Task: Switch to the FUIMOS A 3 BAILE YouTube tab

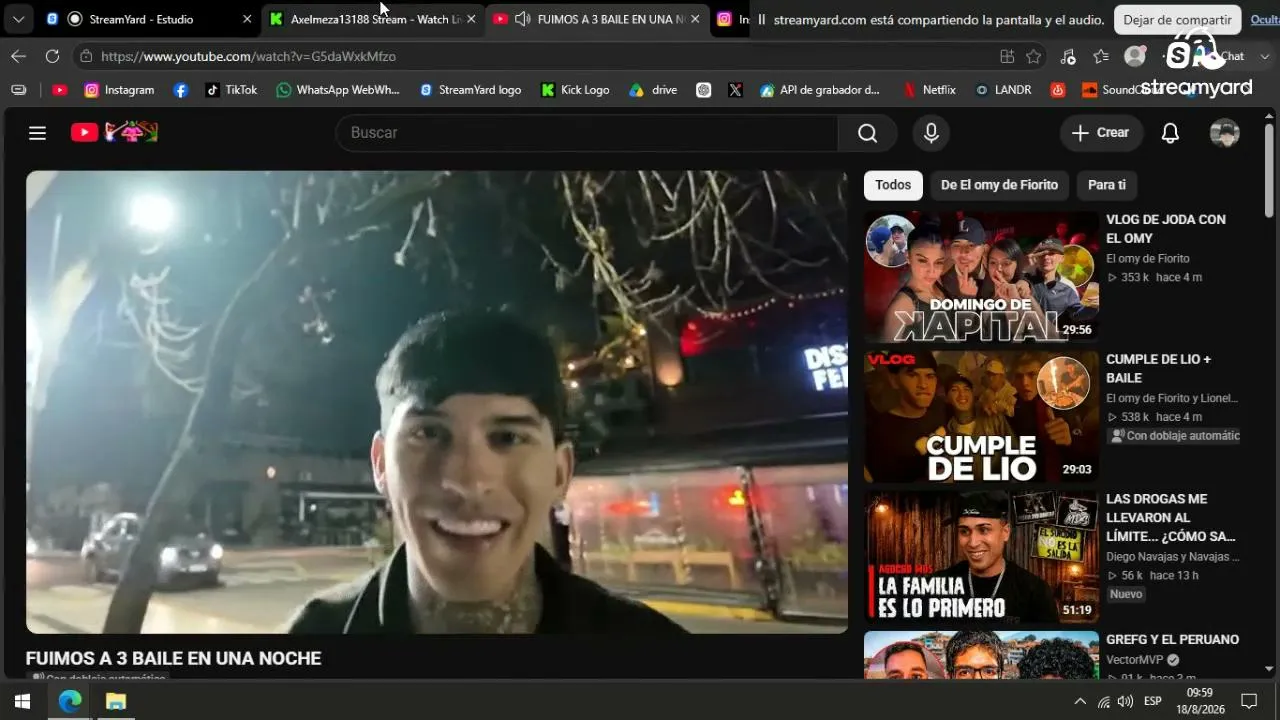Action: pyautogui.click(x=597, y=19)
